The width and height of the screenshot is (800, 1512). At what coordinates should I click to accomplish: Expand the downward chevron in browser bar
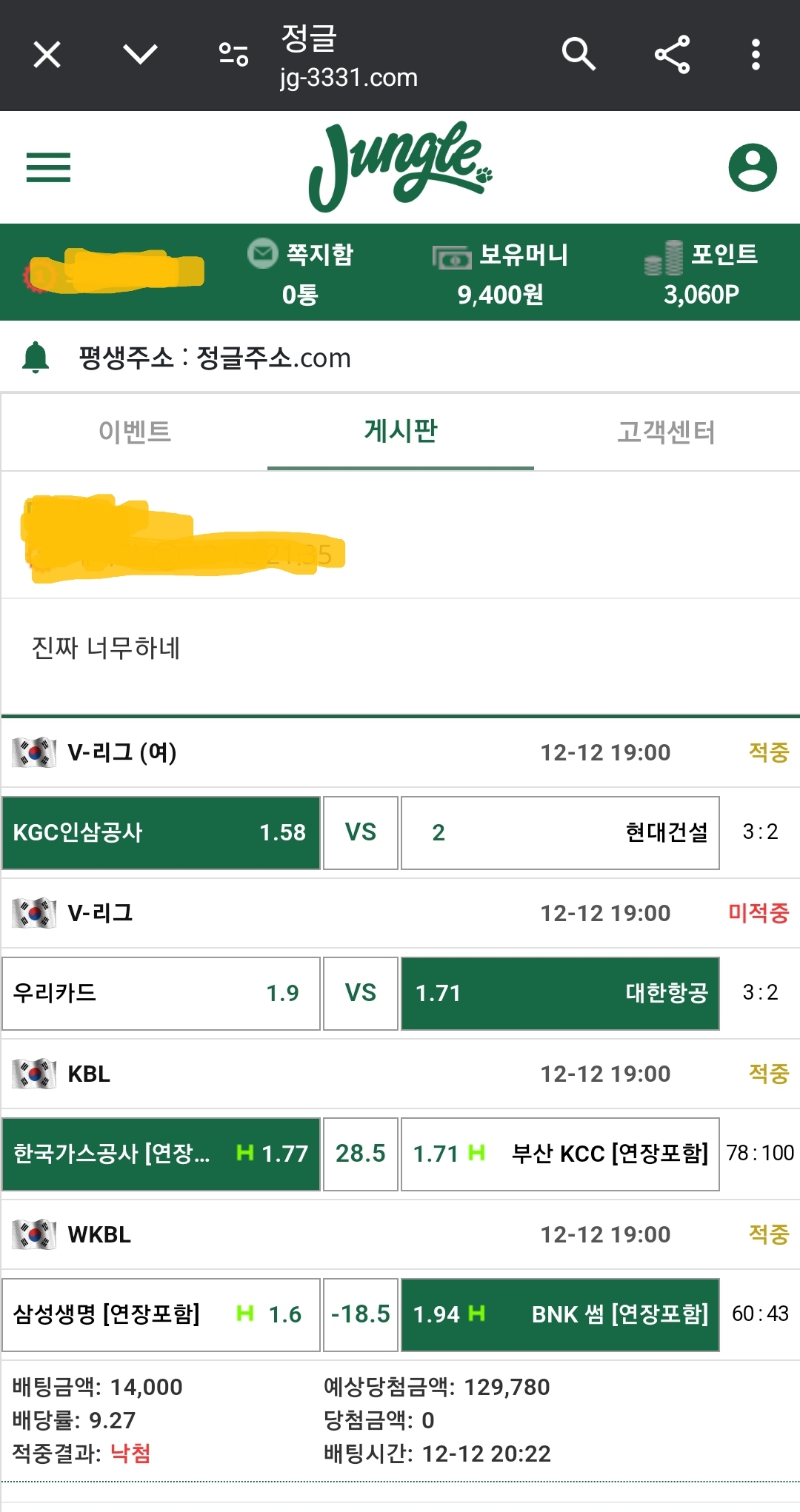[x=140, y=54]
